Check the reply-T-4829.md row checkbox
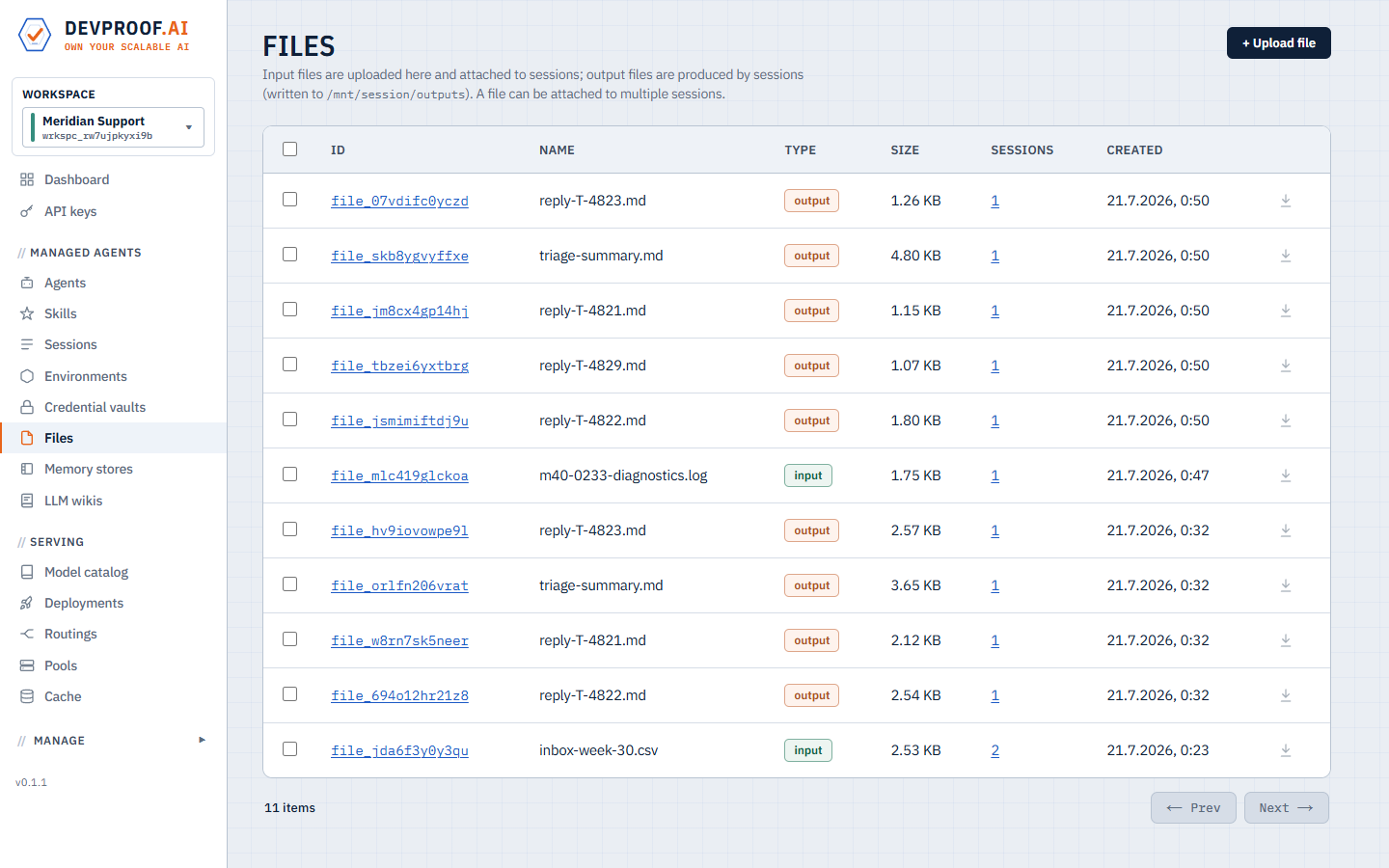 (289, 364)
